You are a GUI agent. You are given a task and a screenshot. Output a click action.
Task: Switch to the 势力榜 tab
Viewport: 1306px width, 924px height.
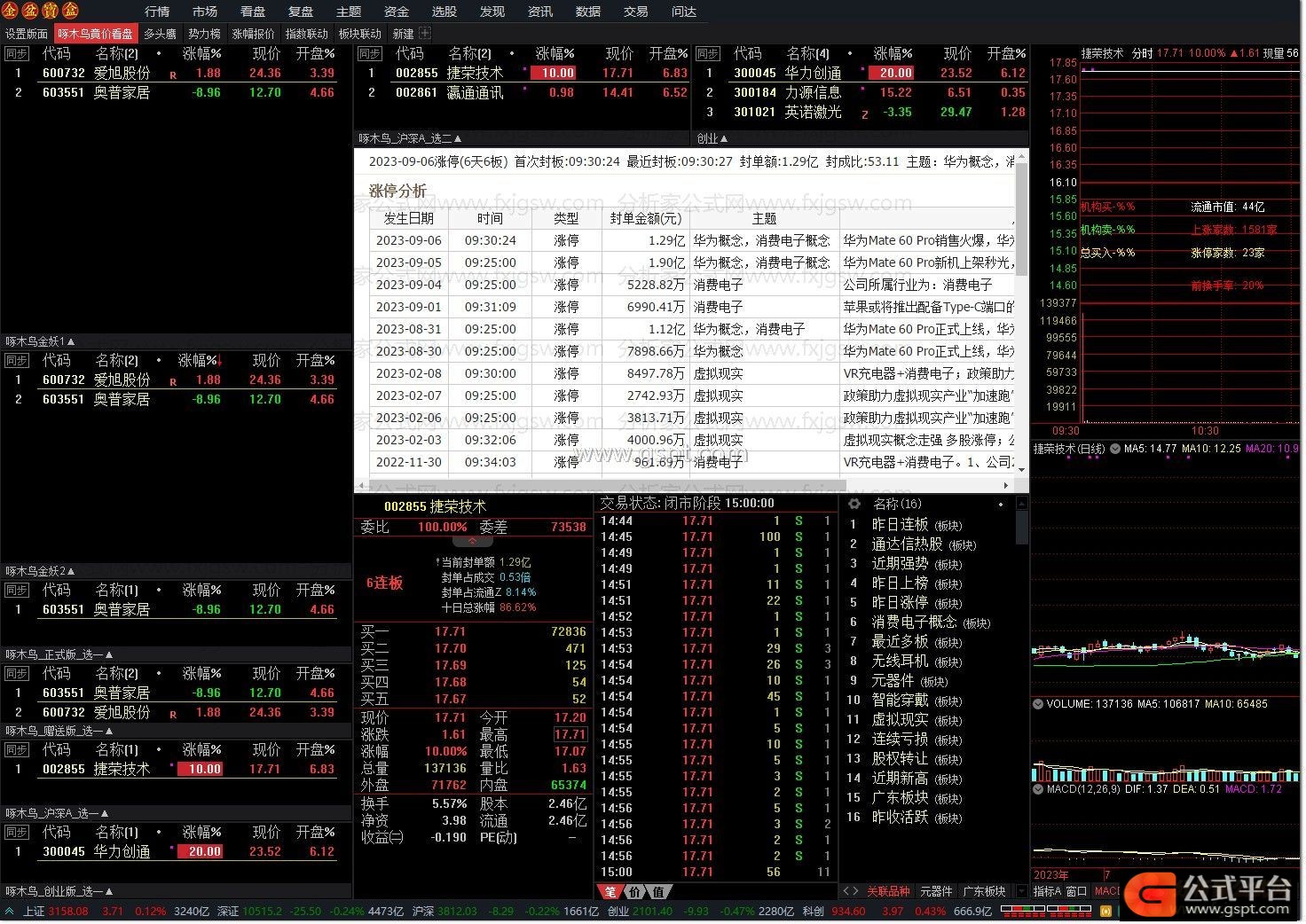tap(205, 34)
